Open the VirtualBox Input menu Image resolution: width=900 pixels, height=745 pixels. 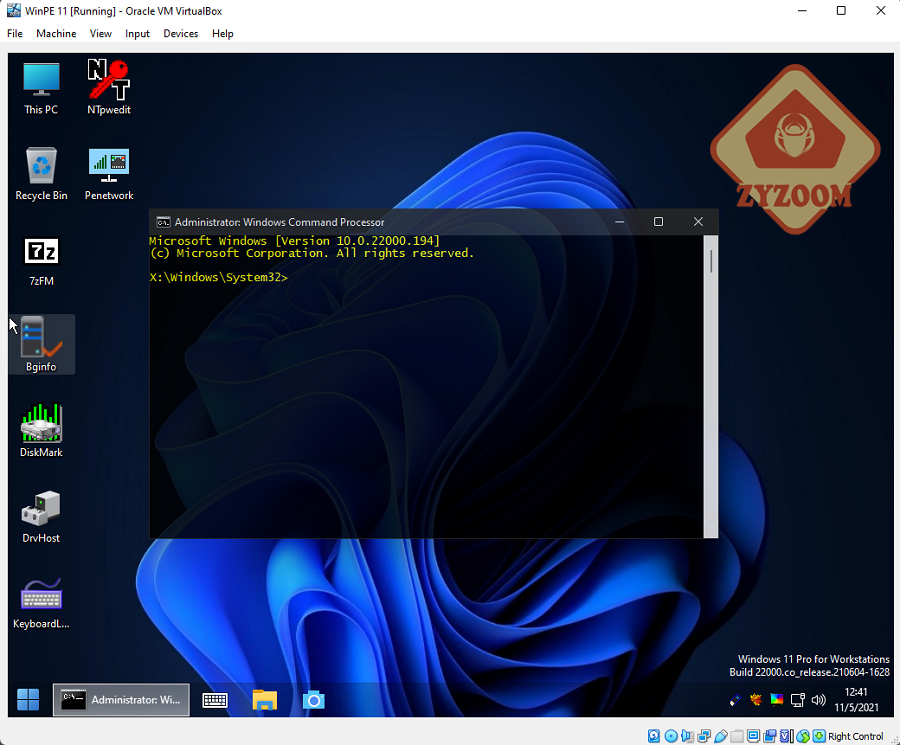pyautogui.click(x=137, y=33)
